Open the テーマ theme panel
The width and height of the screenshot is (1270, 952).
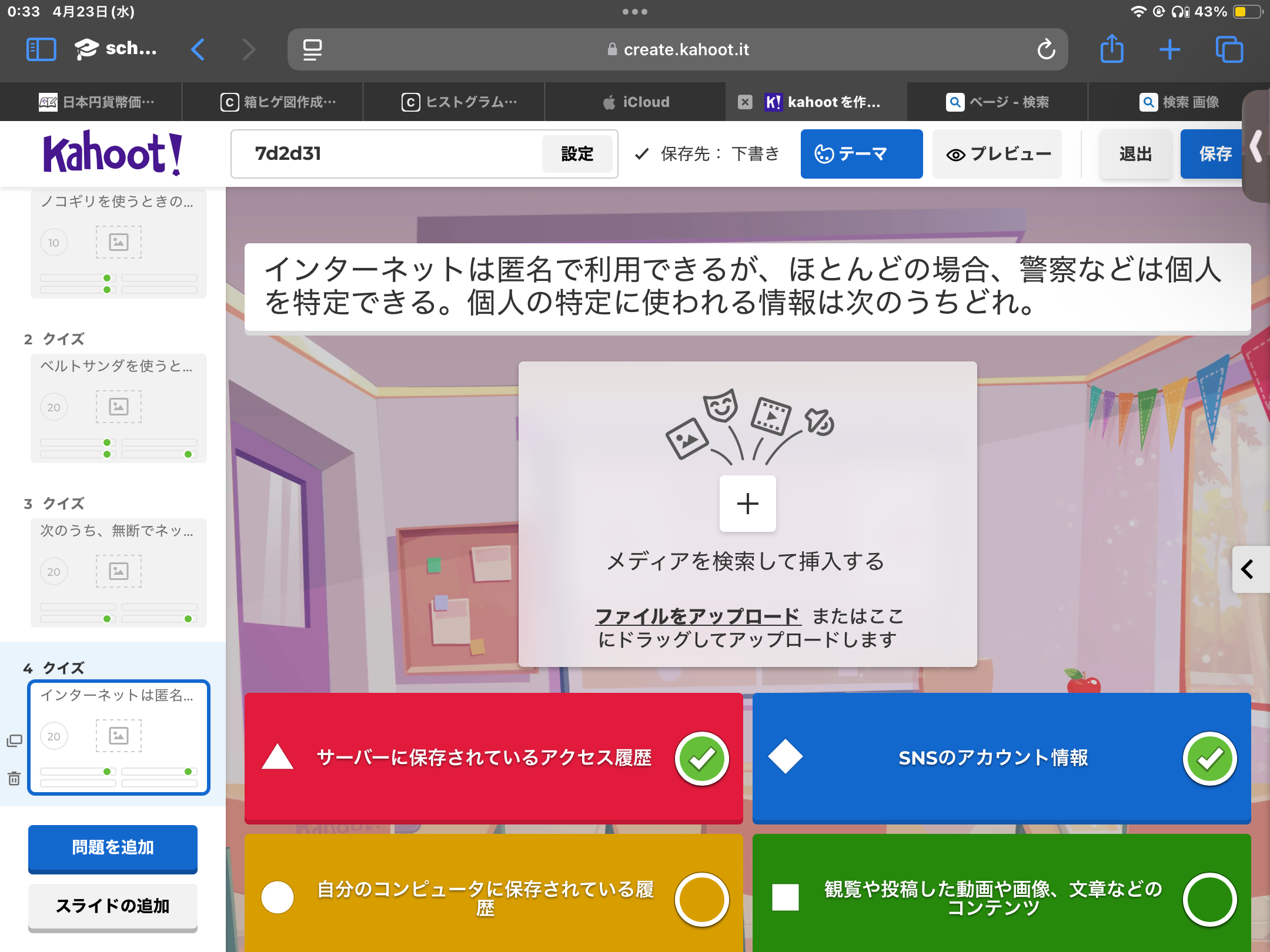(x=861, y=154)
